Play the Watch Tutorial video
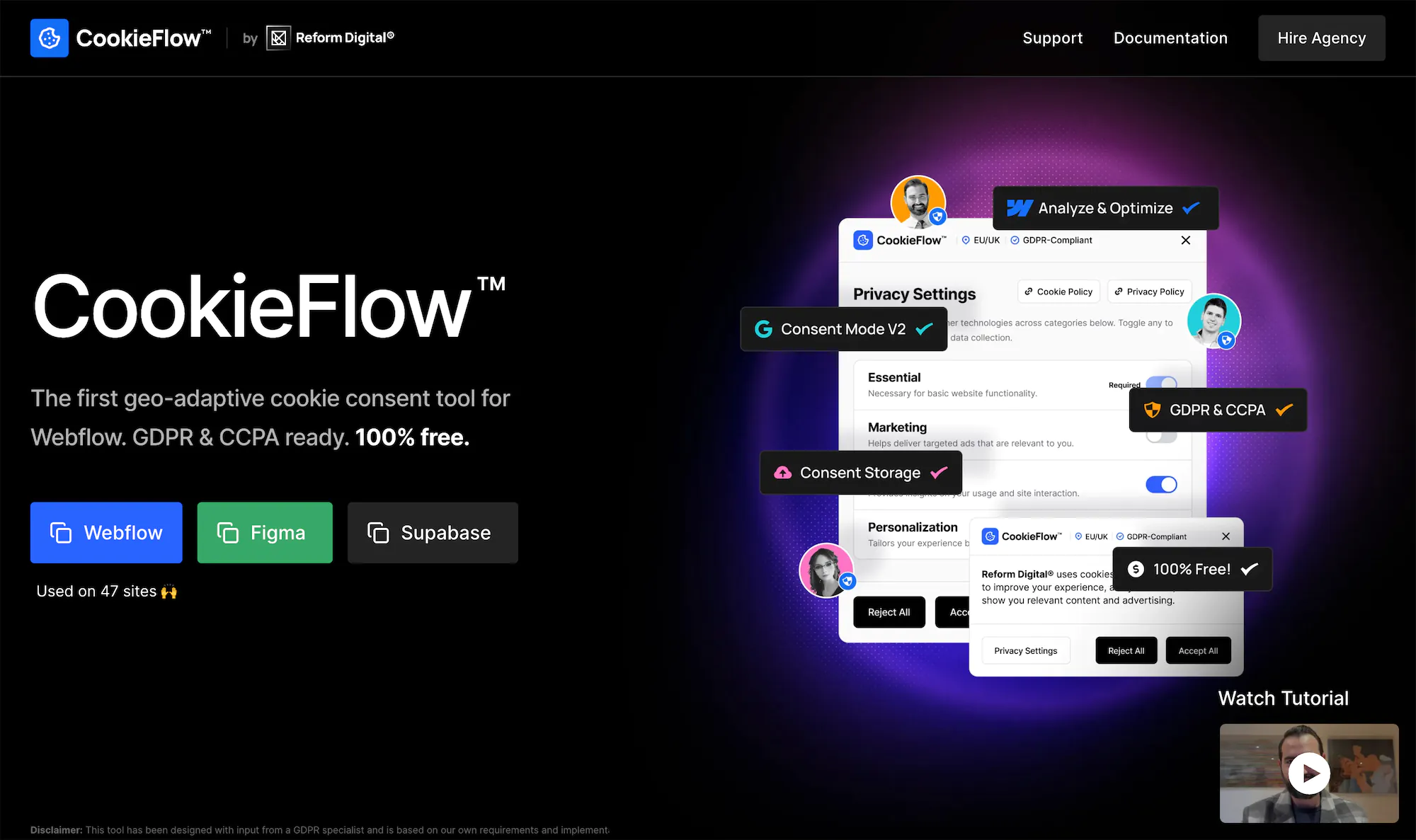The height and width of the screenshot is (840, 1416). (1308, 773)
